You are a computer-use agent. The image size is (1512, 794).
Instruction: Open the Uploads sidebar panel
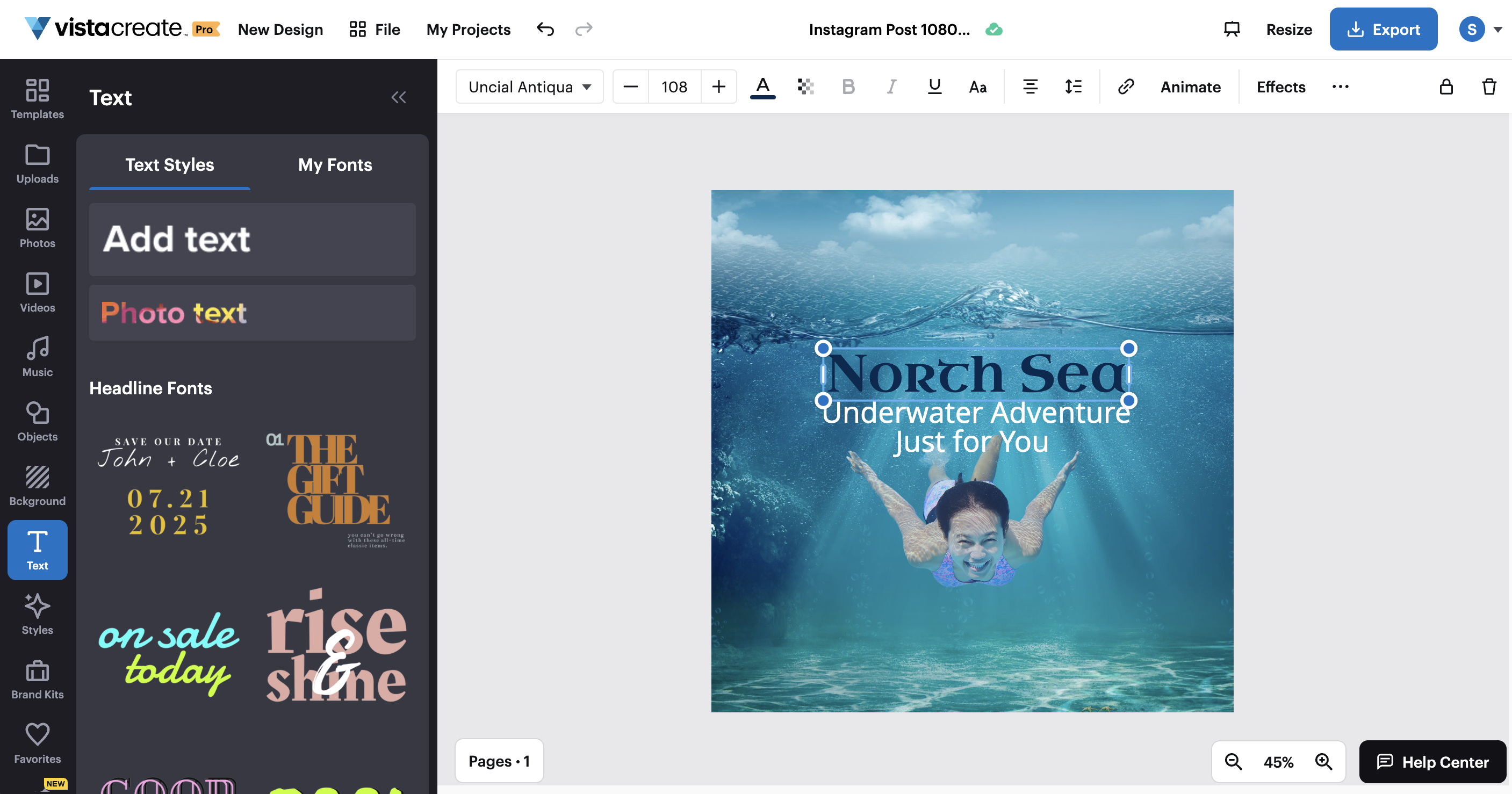(38, 163)
